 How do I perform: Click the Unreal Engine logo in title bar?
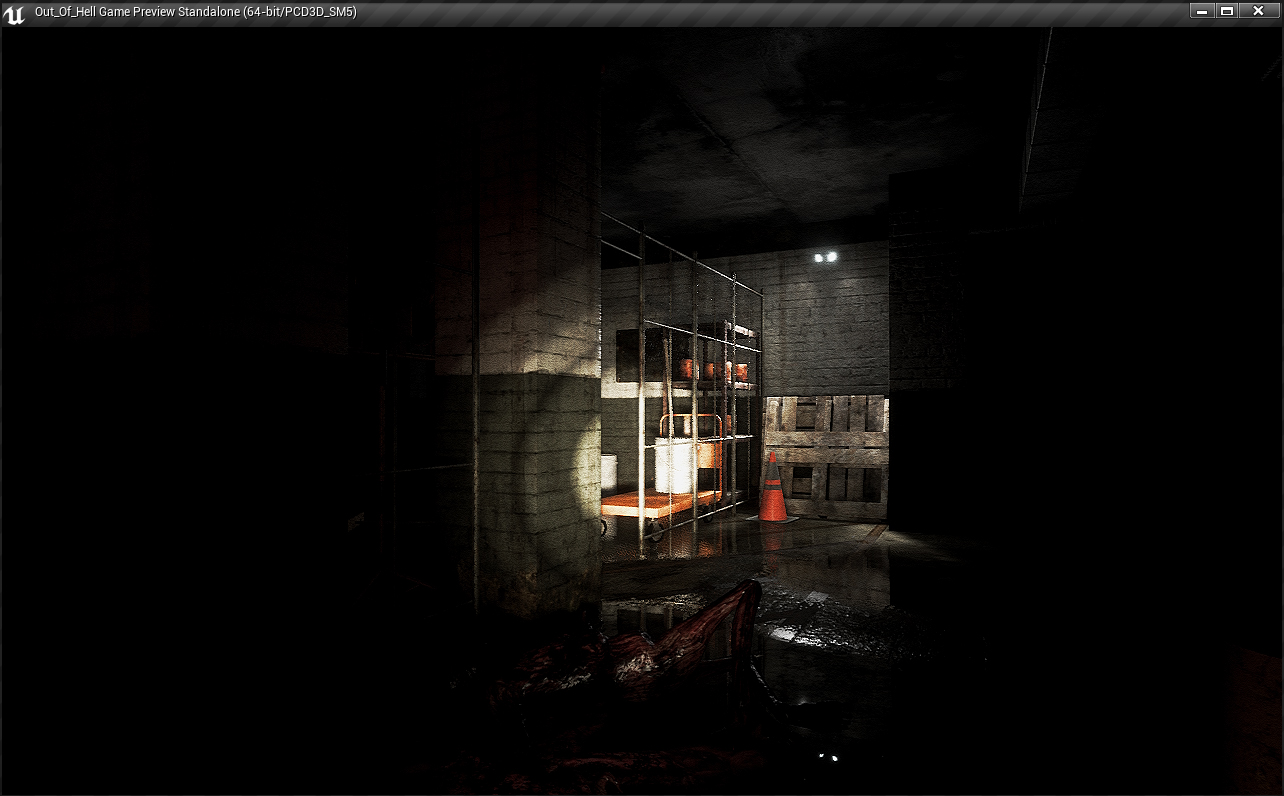(14, 13)
